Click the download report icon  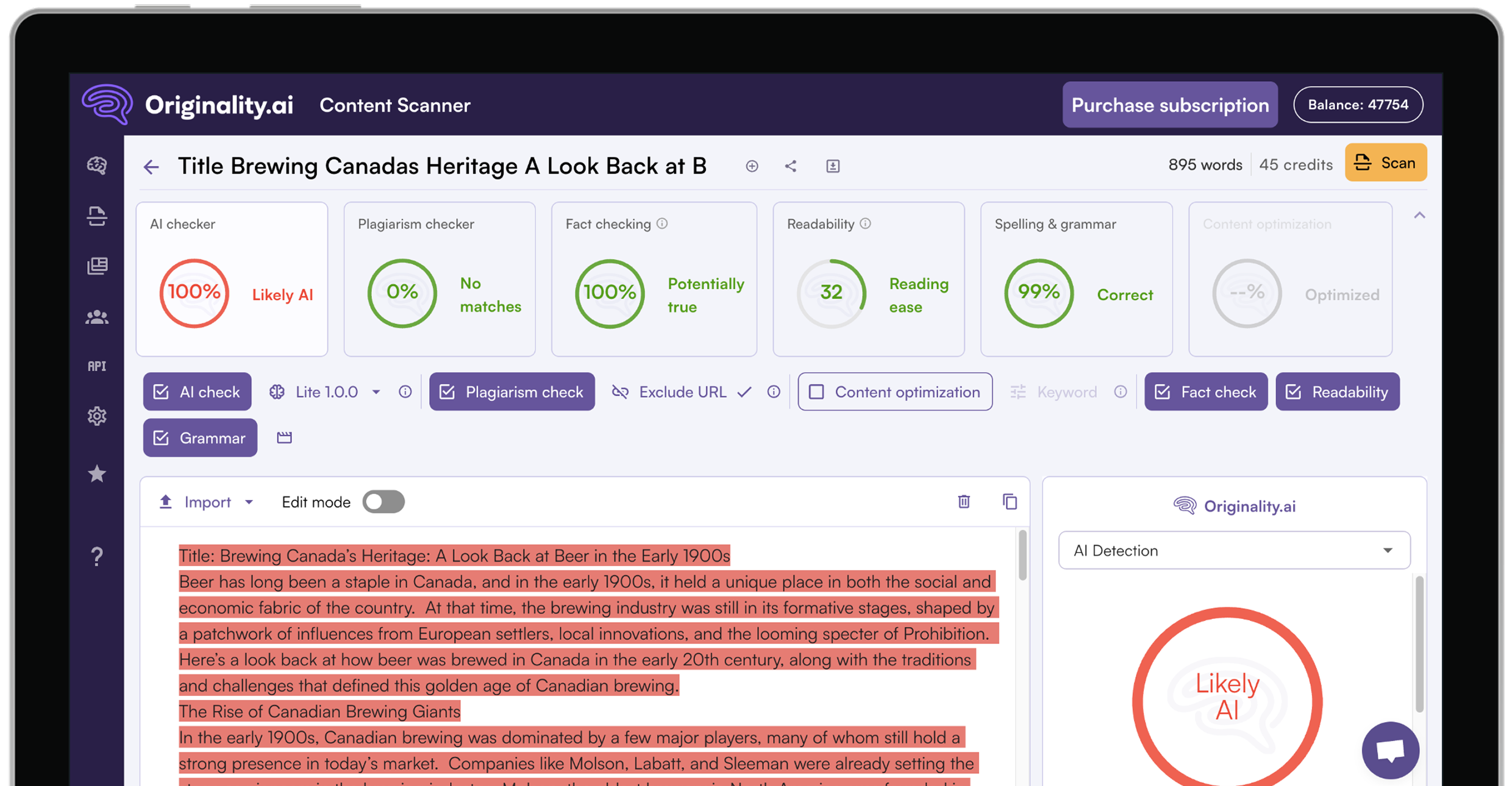(833, 166)
